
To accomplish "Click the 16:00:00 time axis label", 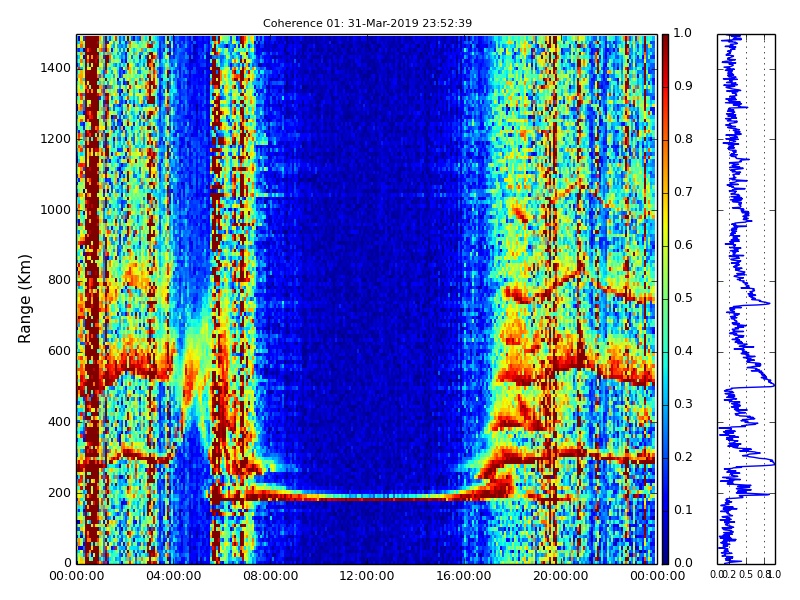I will (464, 576).
